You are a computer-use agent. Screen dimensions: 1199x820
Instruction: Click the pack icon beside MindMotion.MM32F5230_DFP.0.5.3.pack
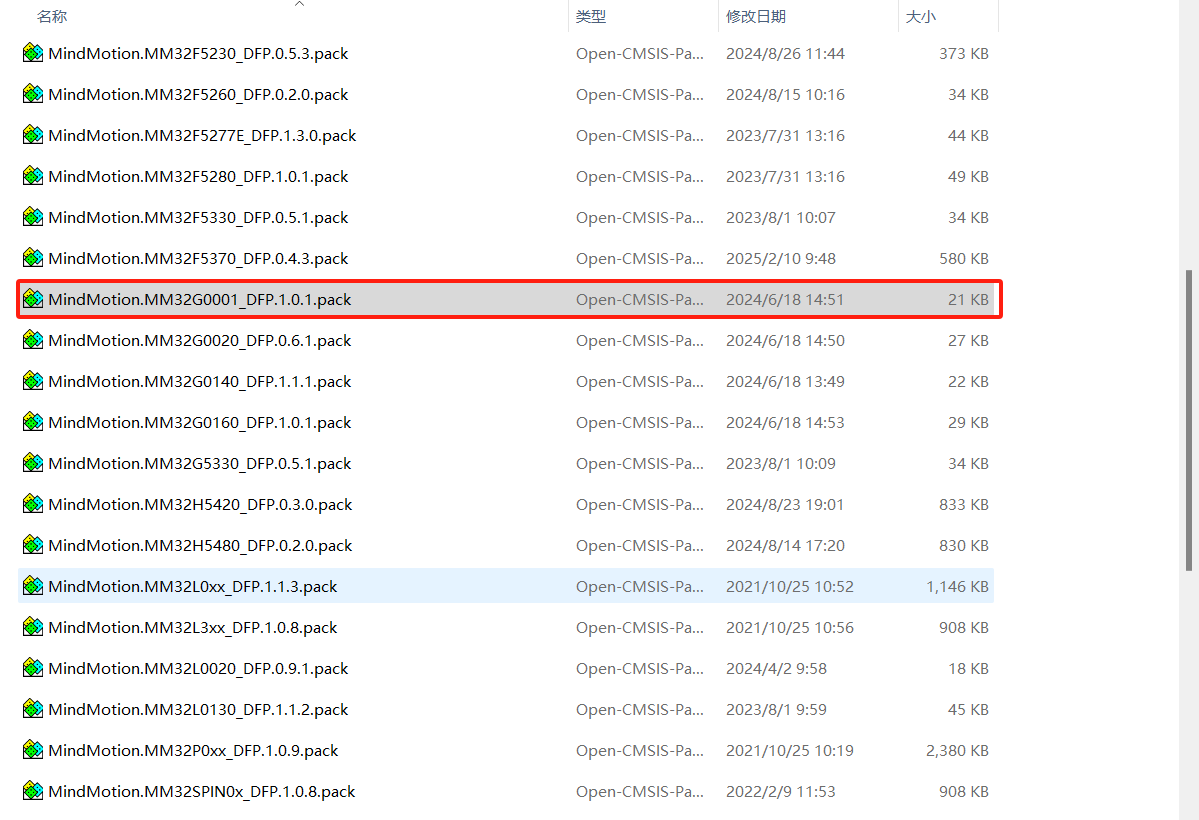pyautogui.click(x=33, y=53)
